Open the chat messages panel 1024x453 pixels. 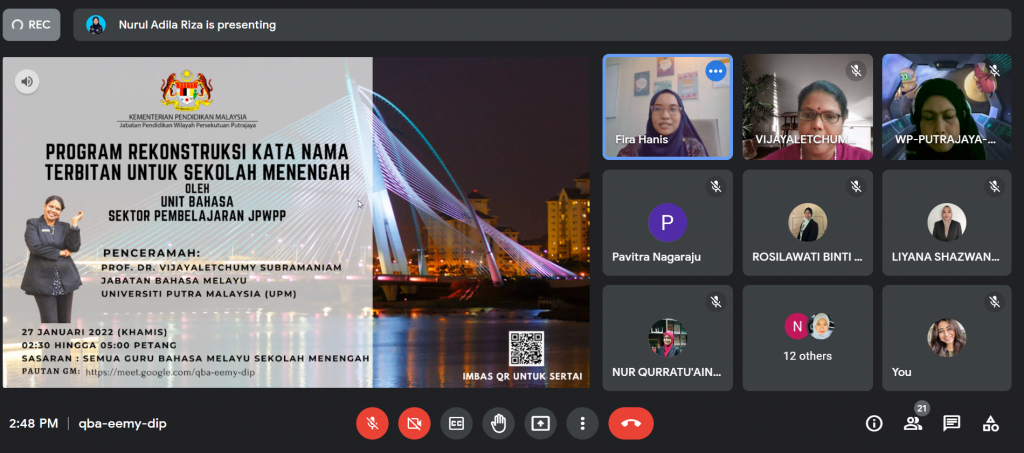pyautogui.click(x=952, y=423)
